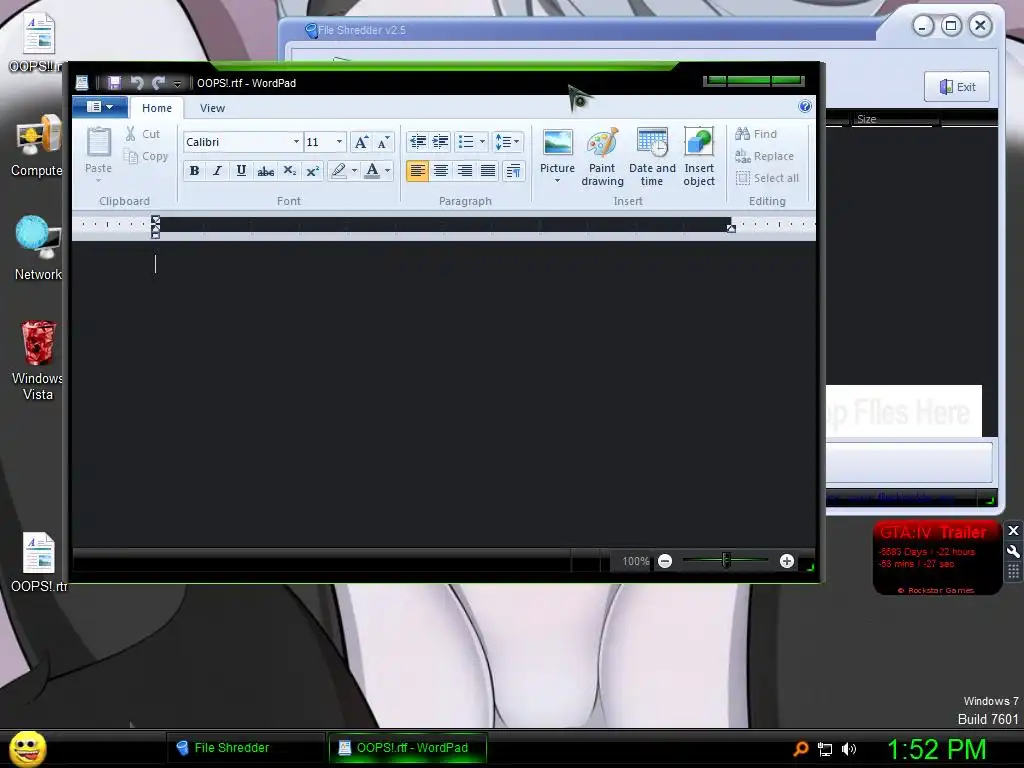Viewport: 1024px width, 768px height.
Task: Open Customize Quick Access Toolbar arrow
Action: click(177, 84)
